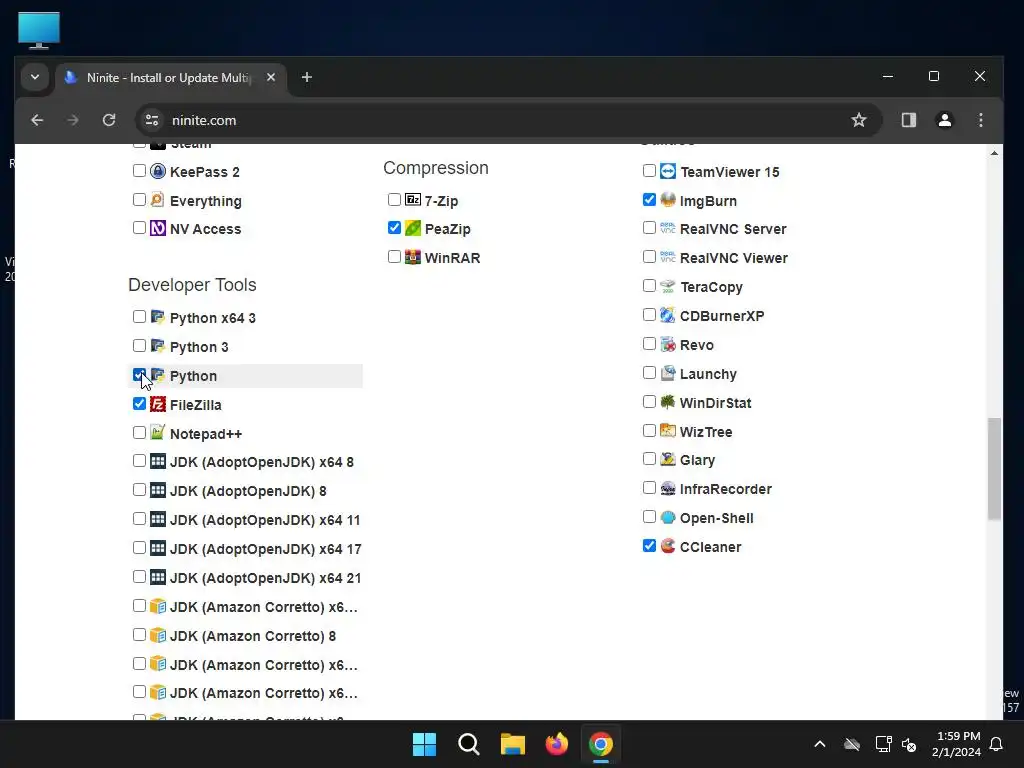Click the Open-Shell icon
1024x768 pixels.
[x=667, y=517]
